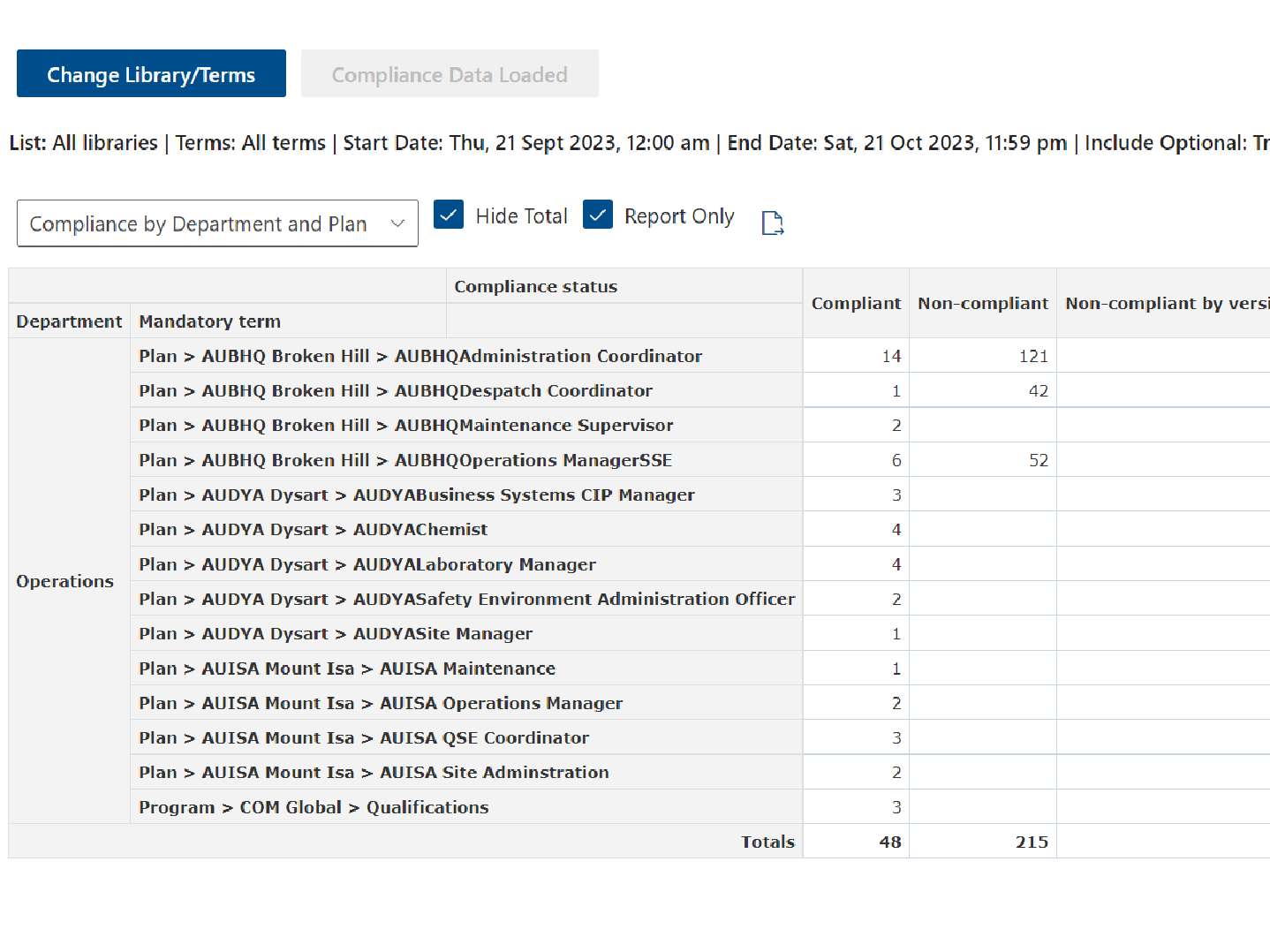Select AUISA QSE Coordinator plan row

click(x=364, y=737)
